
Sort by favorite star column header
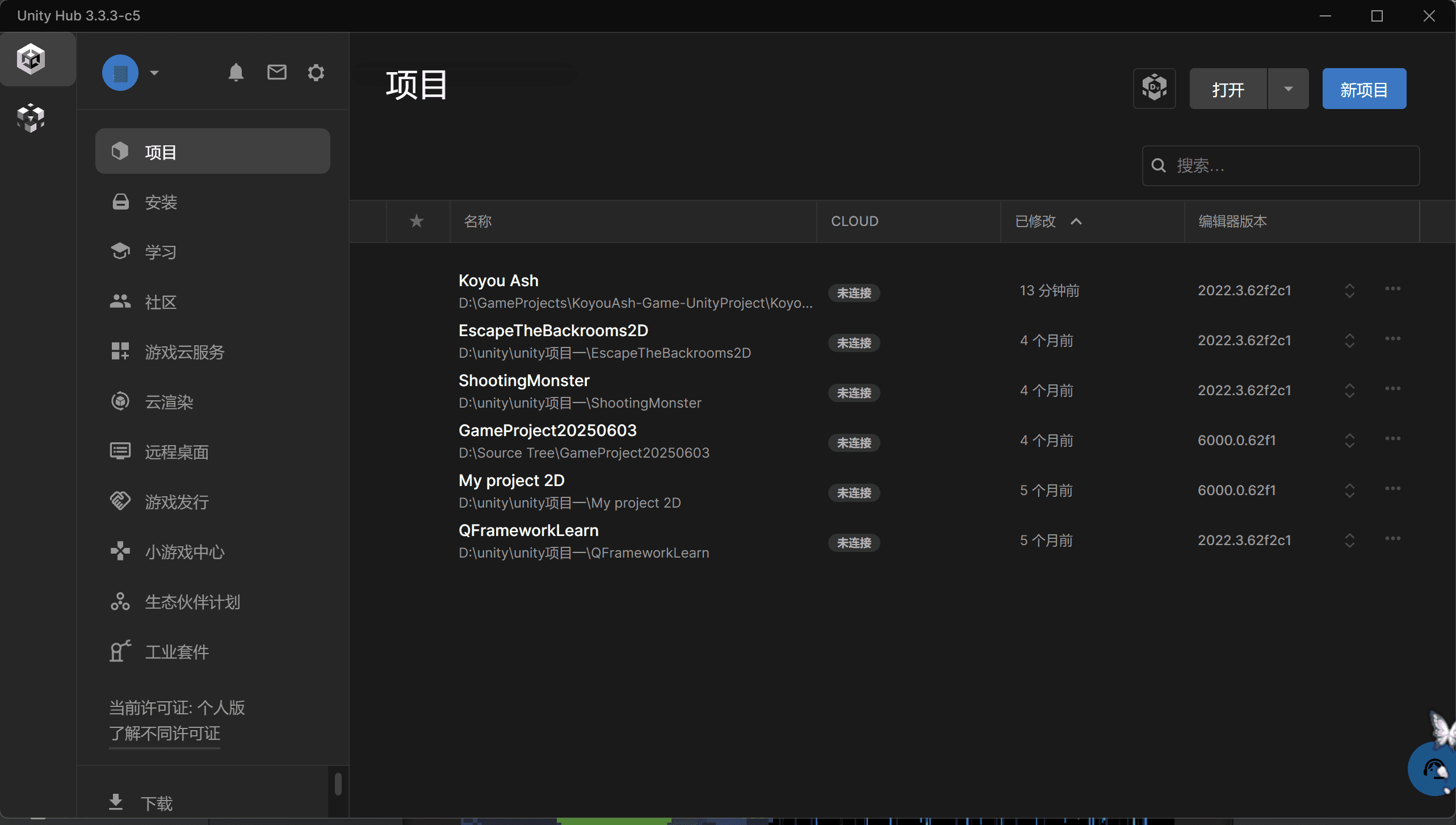click(417, 221)
